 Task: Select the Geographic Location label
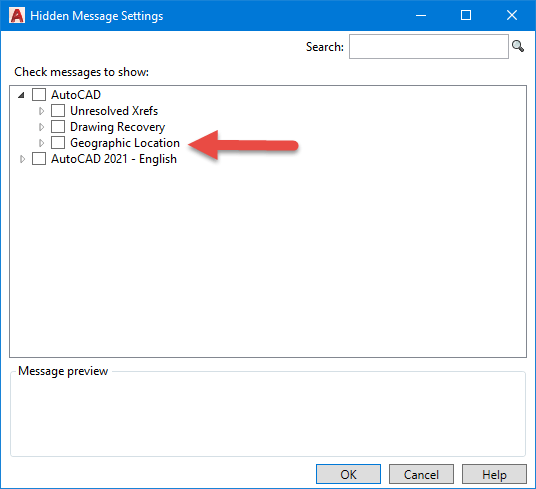(x=125, y=143)
